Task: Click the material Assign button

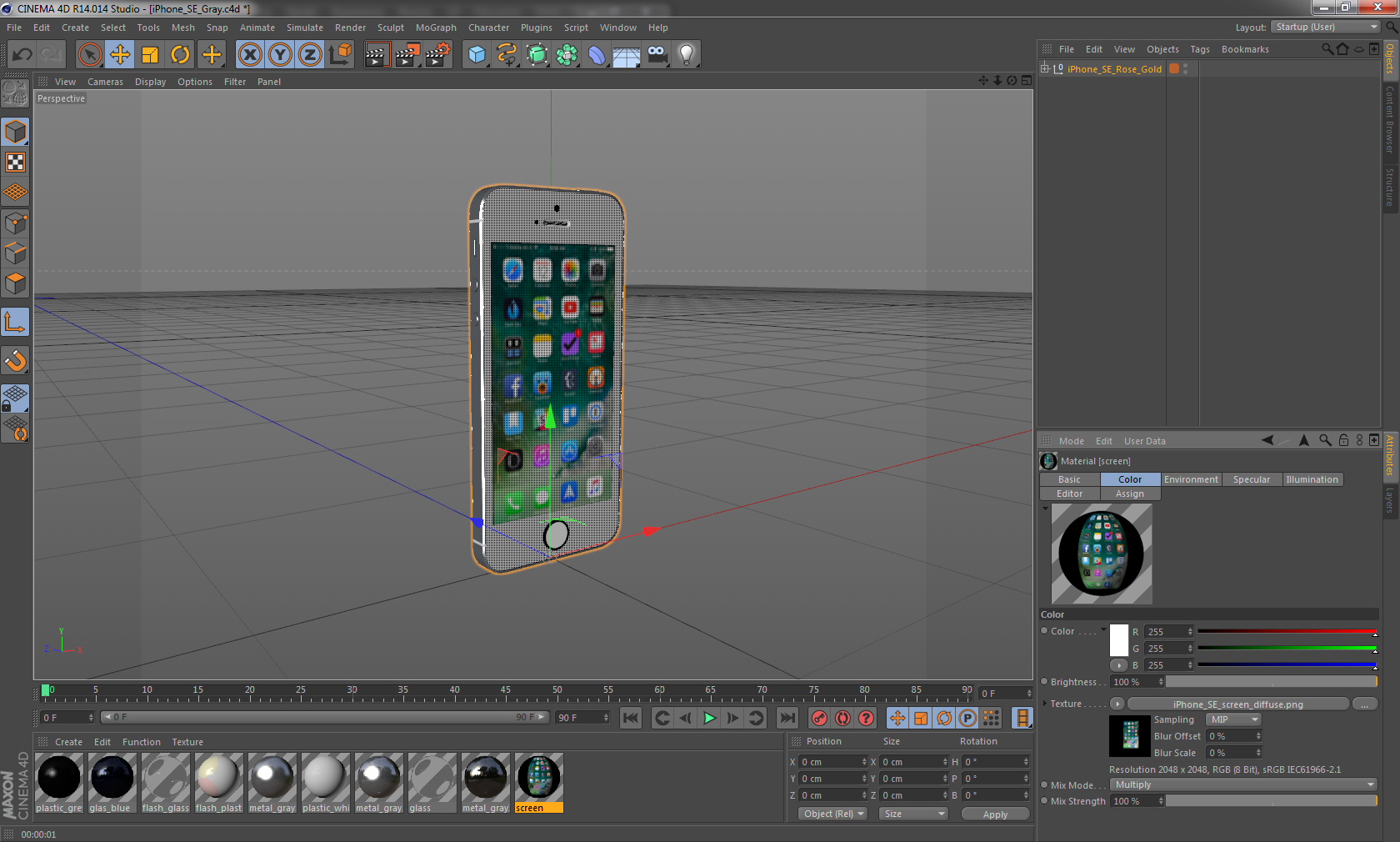Action: pyautogui.click(x=1130, y=494)
